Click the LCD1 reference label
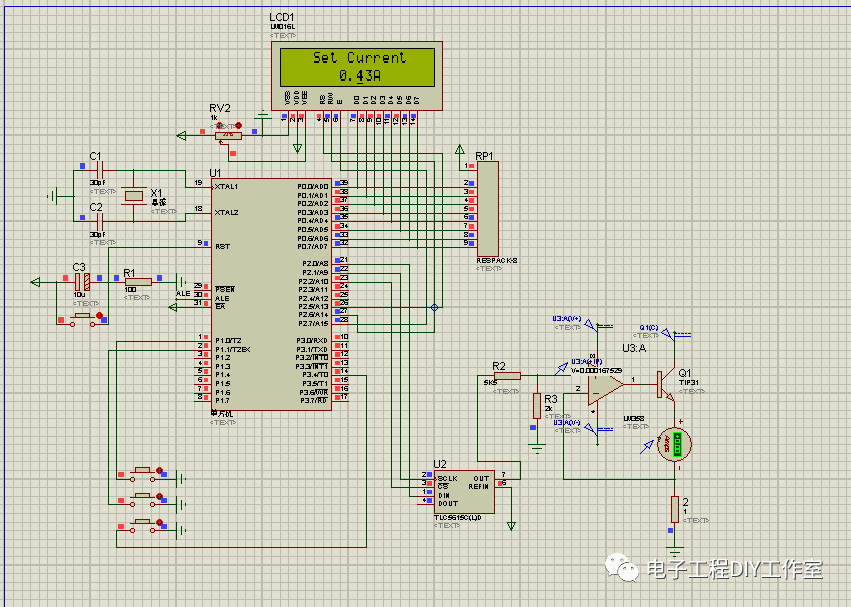Image resolution: width=851 pixels, height=607 pixels. (282, 17)
